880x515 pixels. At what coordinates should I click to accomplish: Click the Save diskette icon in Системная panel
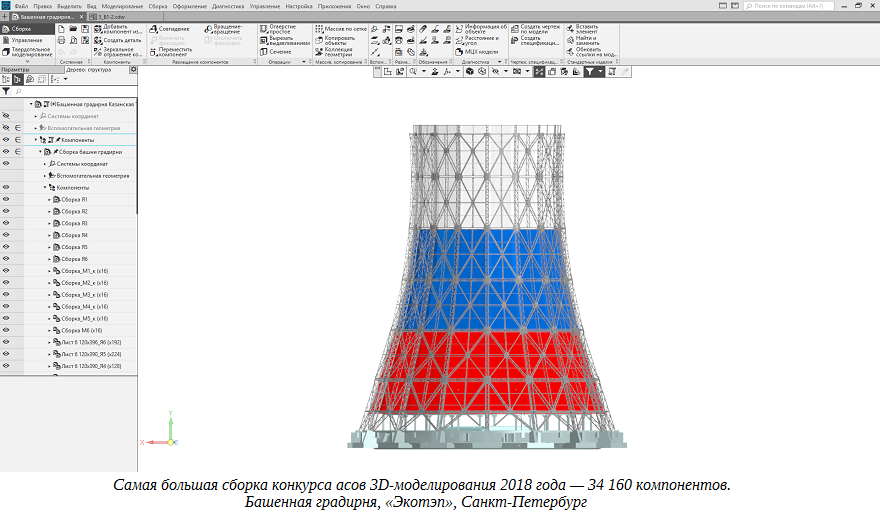[85, 29]
